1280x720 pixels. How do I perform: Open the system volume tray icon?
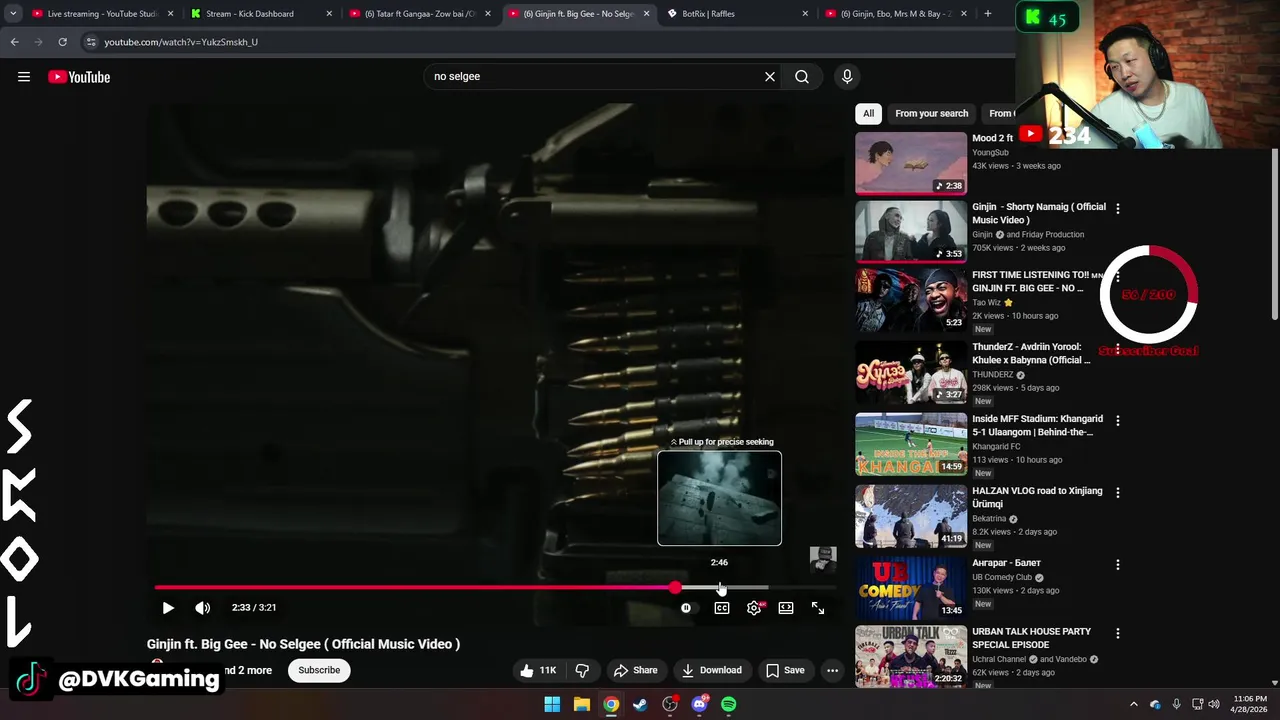[1214, 704]
